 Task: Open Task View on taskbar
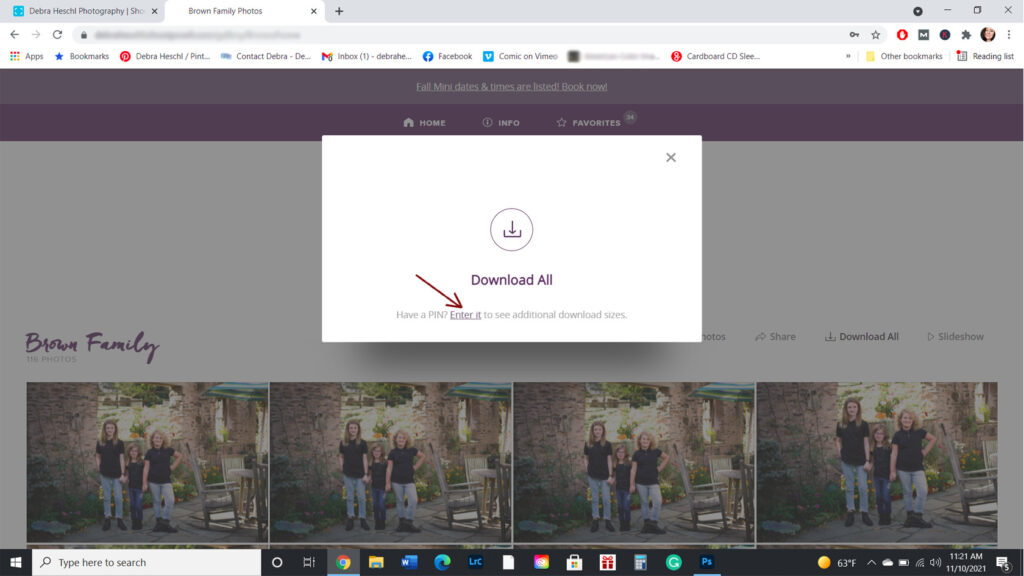[x=309, y=562]
